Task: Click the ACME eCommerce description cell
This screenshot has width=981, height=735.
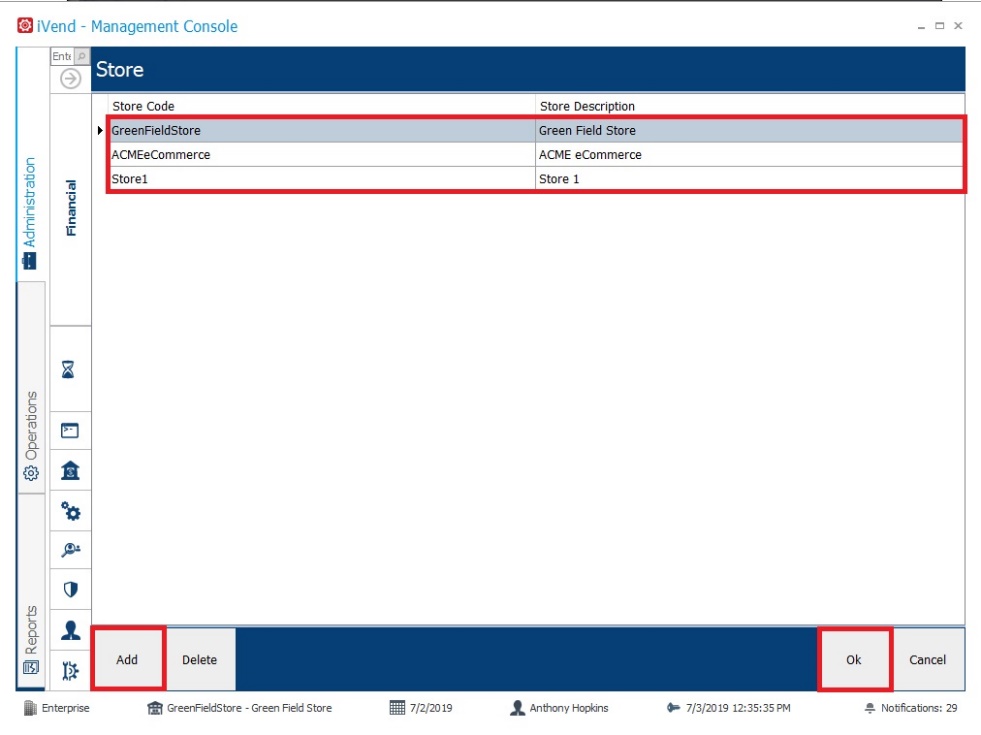Action: 750,155
